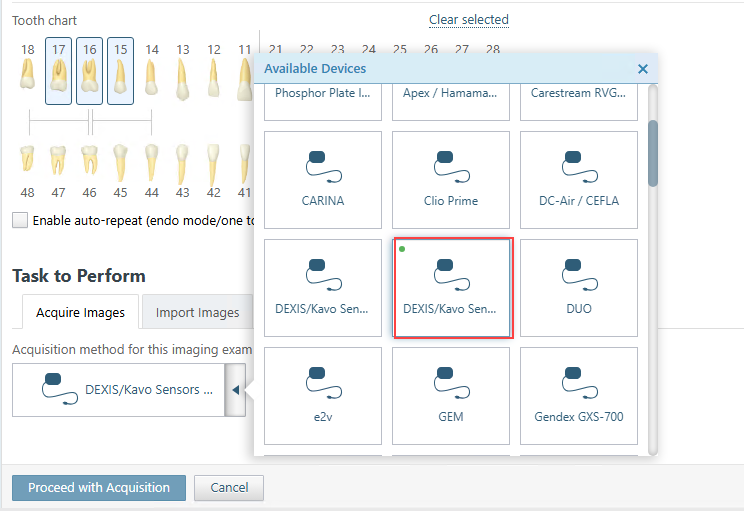Select the CARINA device tile
Screen dimensions: 744x511
(x=323, y=180)
